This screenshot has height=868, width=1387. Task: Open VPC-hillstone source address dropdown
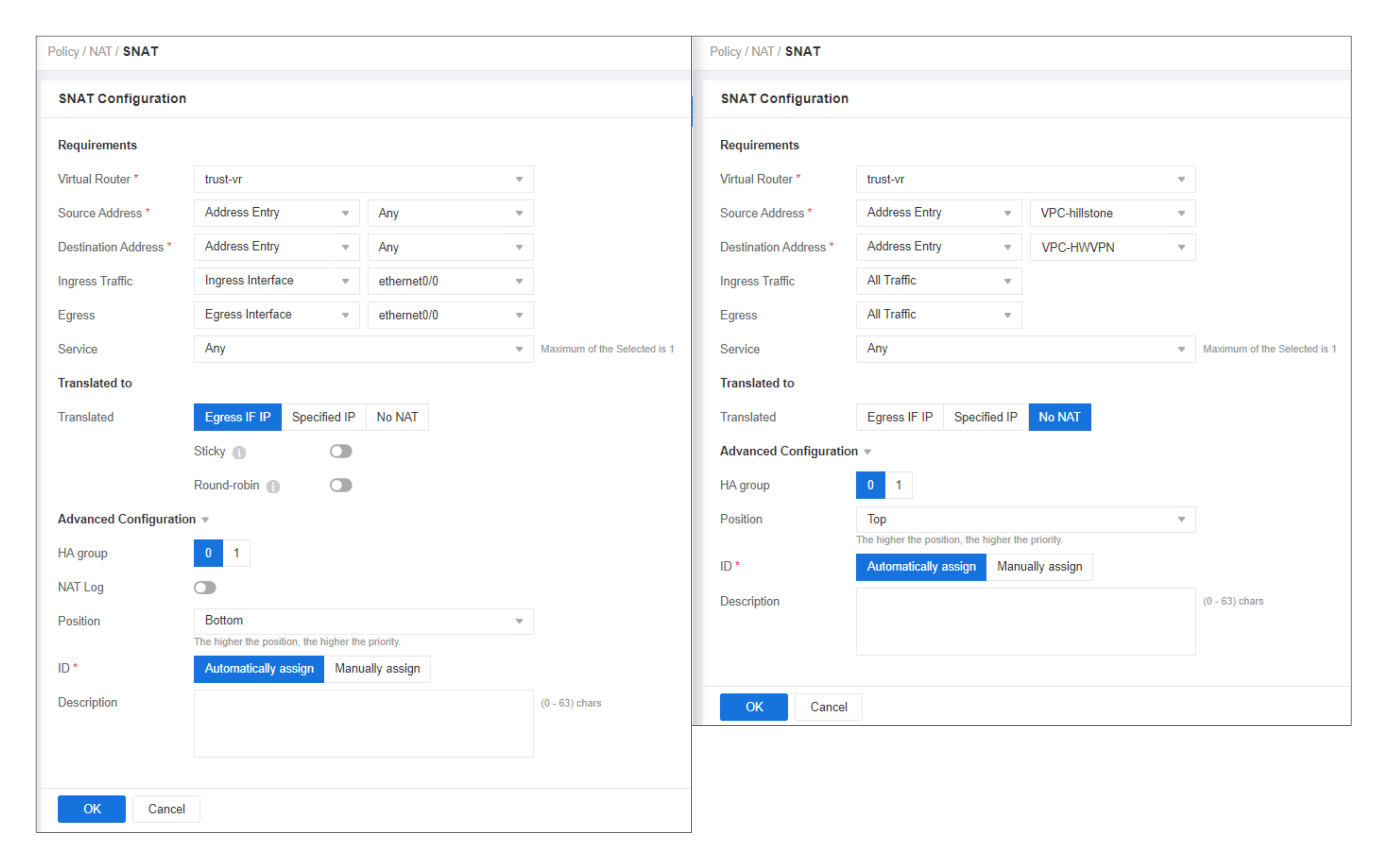pos(1113,213)
